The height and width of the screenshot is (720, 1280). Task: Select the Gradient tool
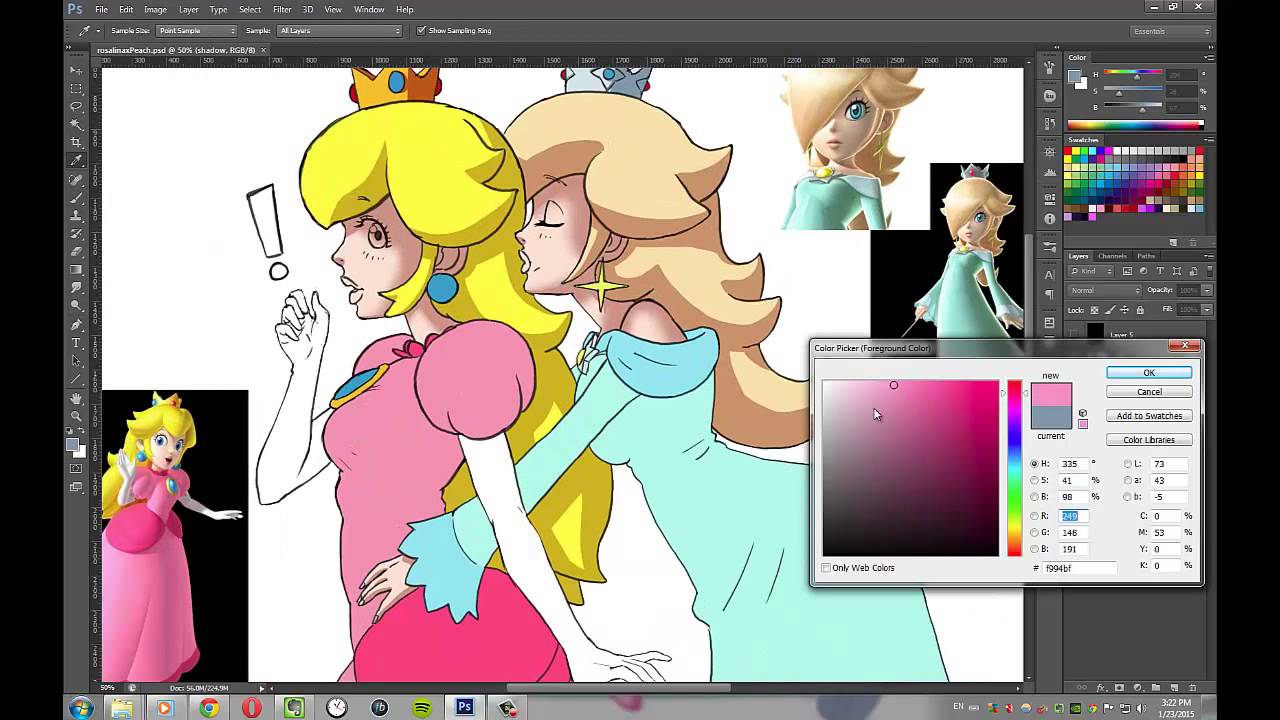(76, 270)
